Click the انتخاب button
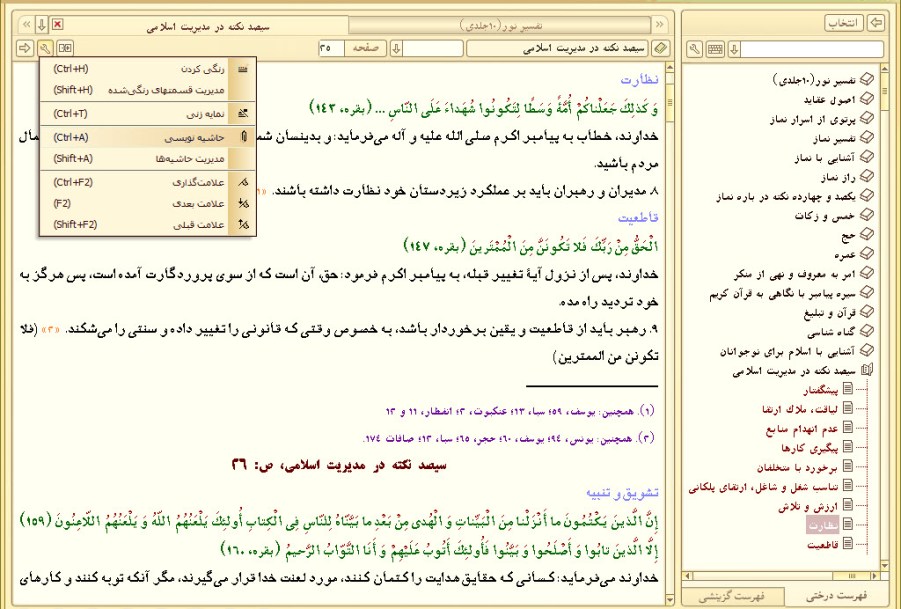This screenshot has width=901, height=609. coord(844,23)
